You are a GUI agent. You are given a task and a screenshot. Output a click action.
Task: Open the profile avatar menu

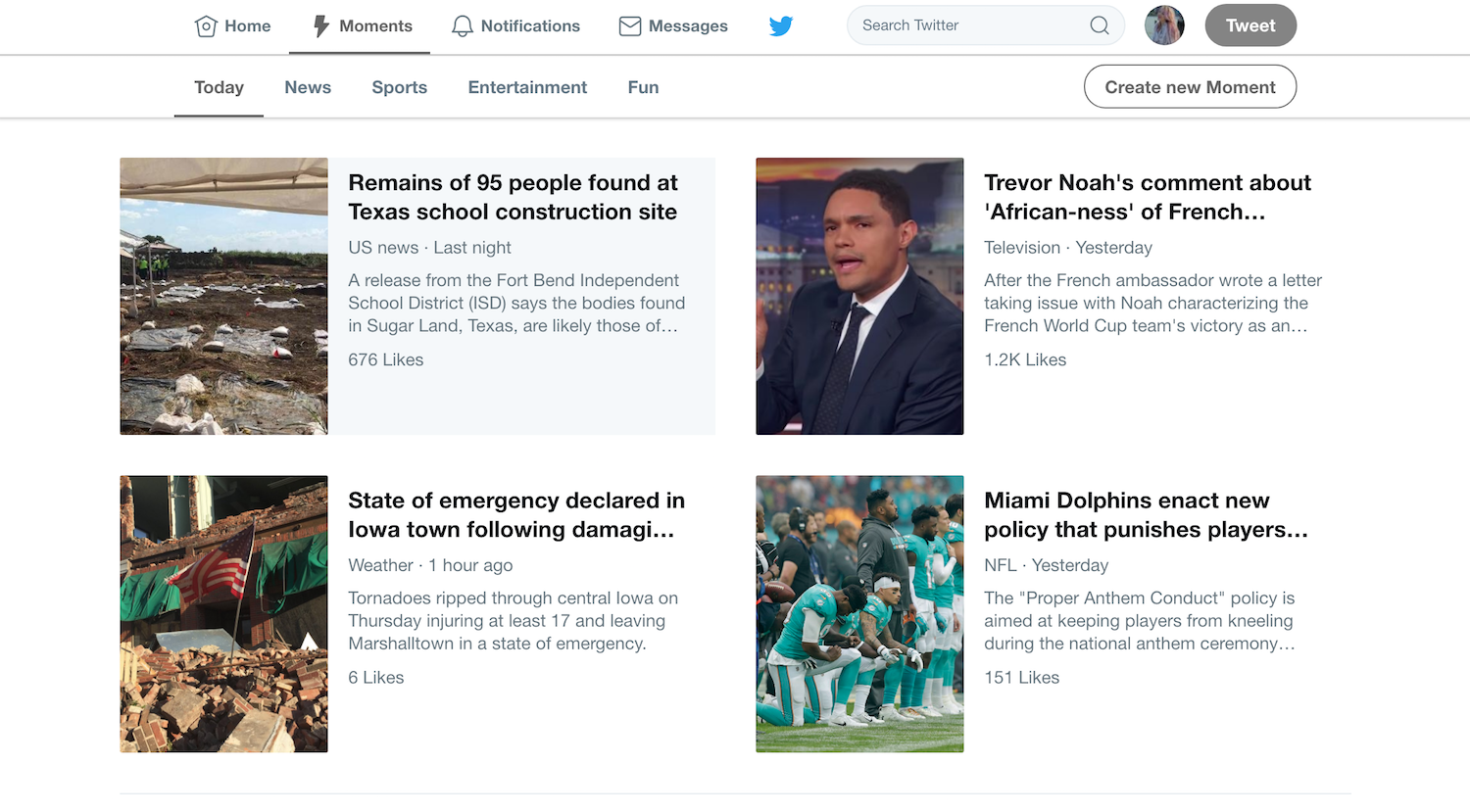[x=1164, y=25]
